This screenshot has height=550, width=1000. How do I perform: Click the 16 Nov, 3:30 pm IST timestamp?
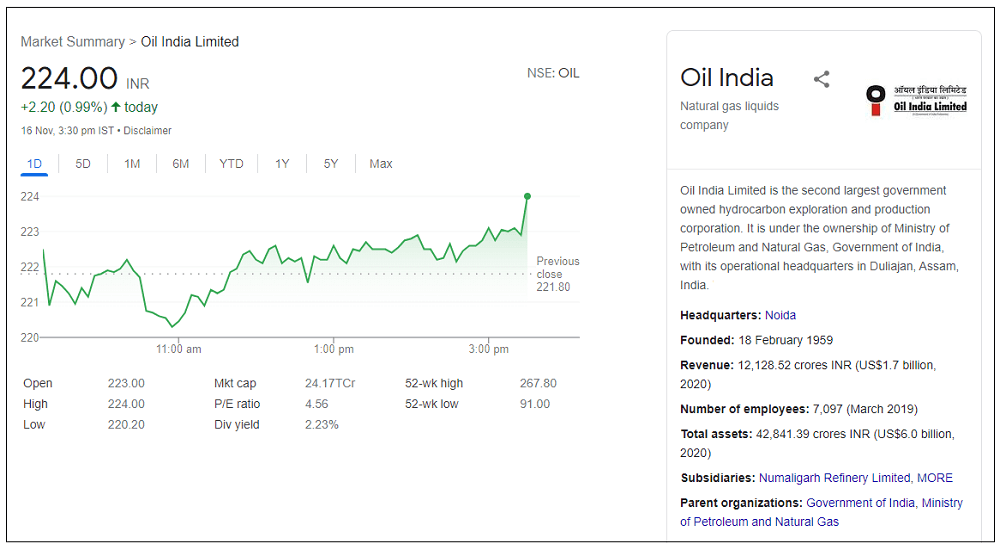67,130
